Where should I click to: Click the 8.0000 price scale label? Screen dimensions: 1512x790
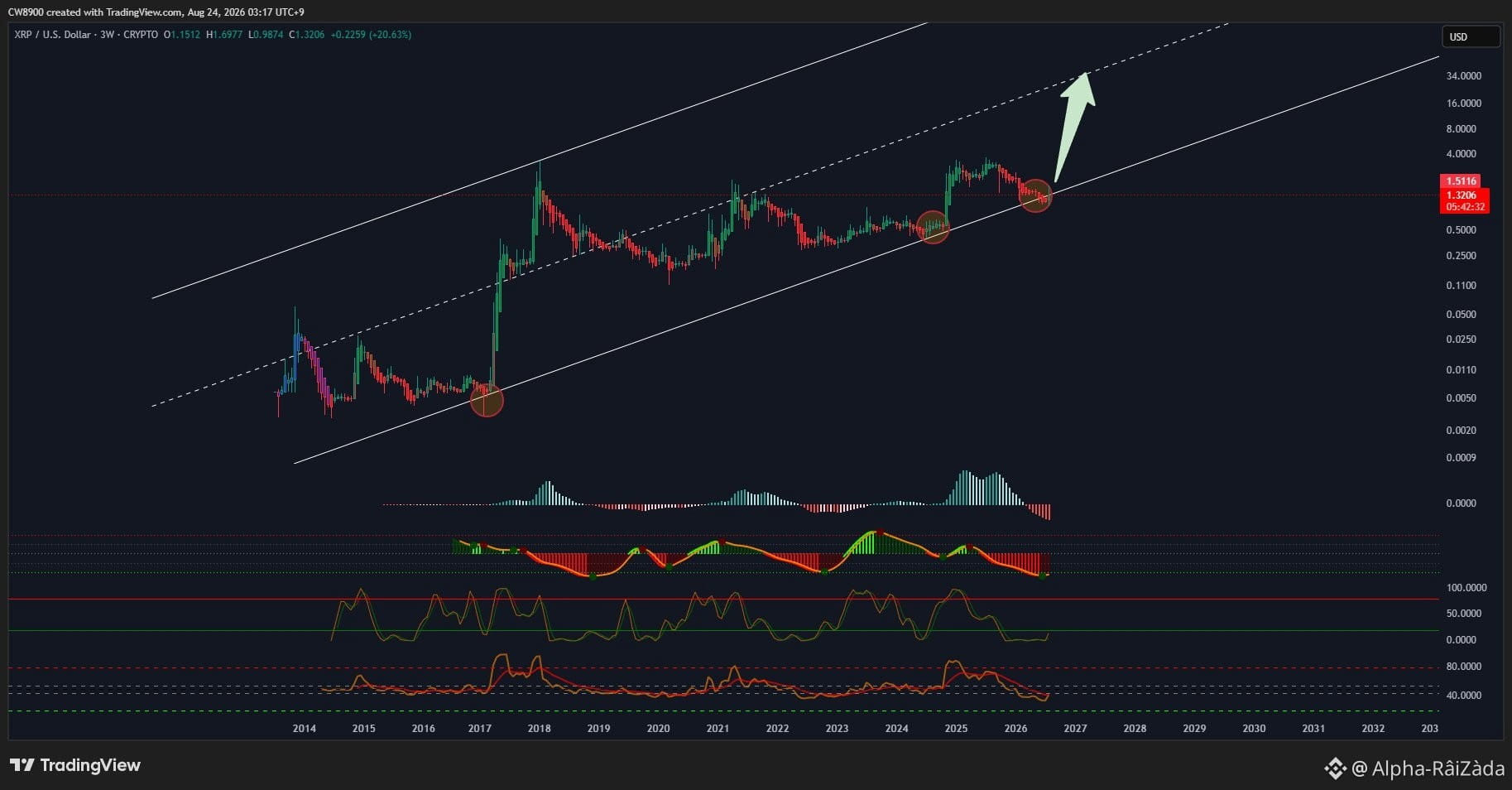pos(1461,129)
